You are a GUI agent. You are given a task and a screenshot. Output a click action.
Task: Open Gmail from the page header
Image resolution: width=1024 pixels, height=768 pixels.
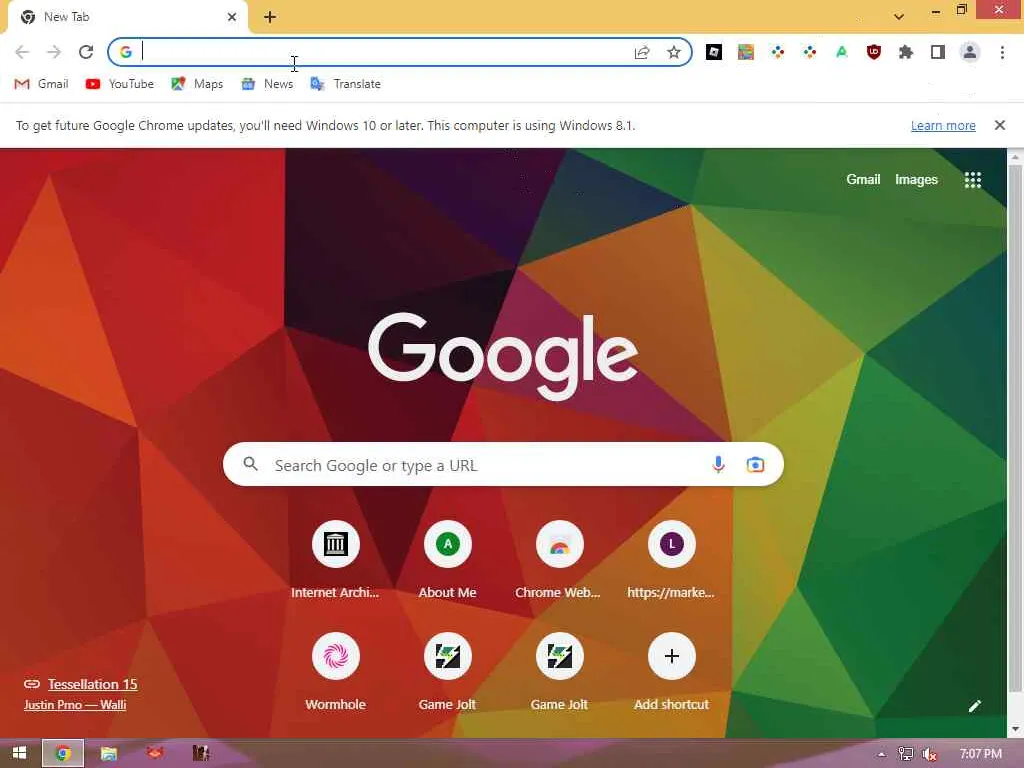863,180
